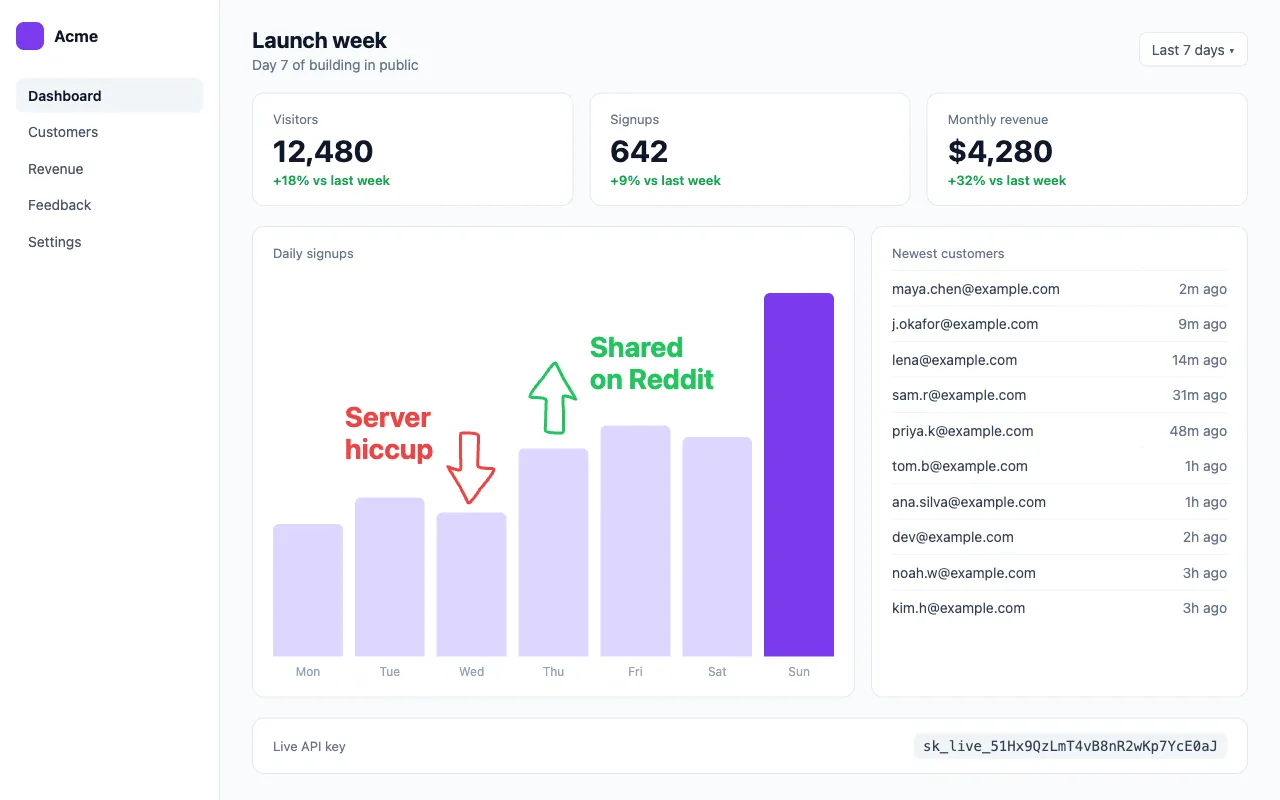
Task: Open Settings from the sidebar
Action: (x=109, y=242)
